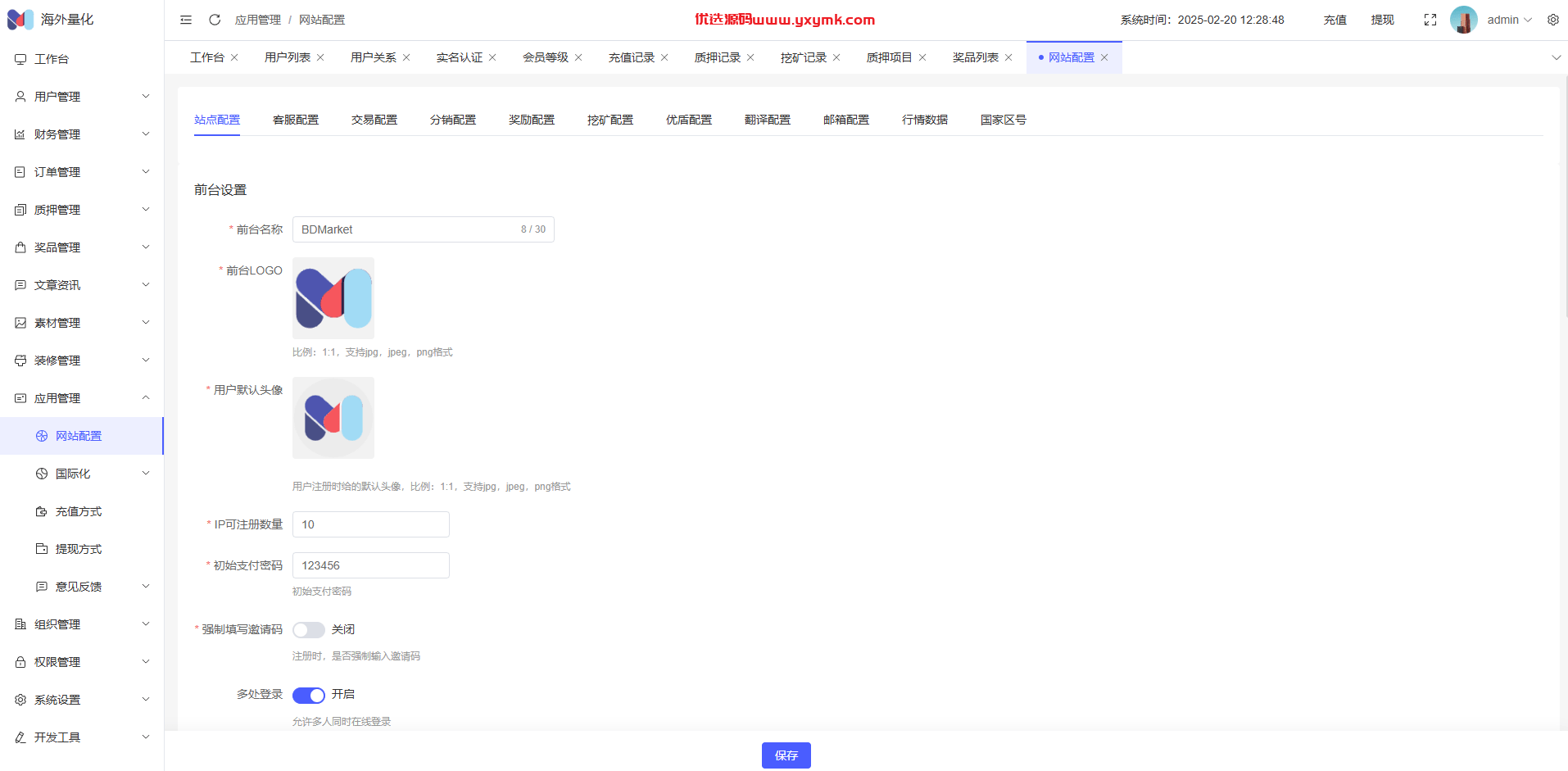Image resolution: width=1568 pixels, height=771 pixels.
Task: Close the 奖品列表 tab
Action: [x=1008, y=57]
